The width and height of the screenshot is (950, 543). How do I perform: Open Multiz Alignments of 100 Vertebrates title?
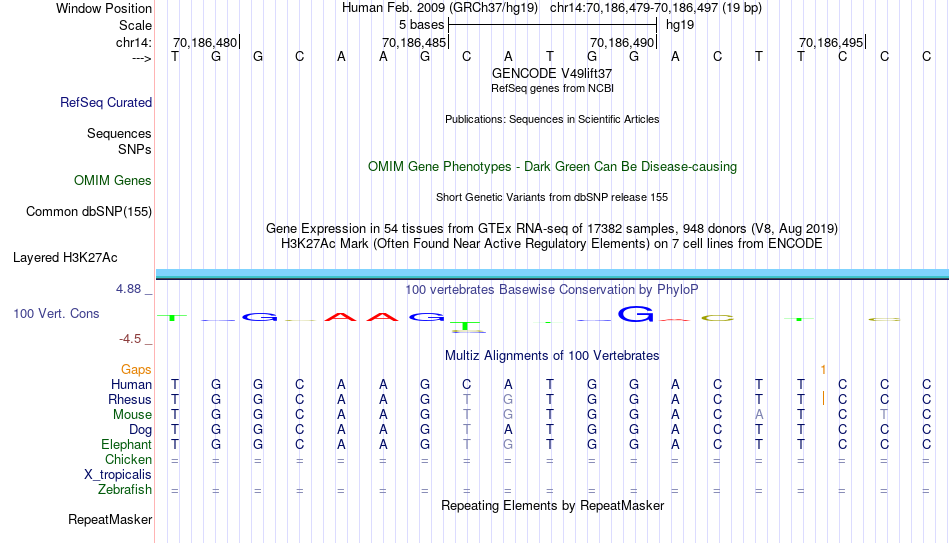click(552, 356)
